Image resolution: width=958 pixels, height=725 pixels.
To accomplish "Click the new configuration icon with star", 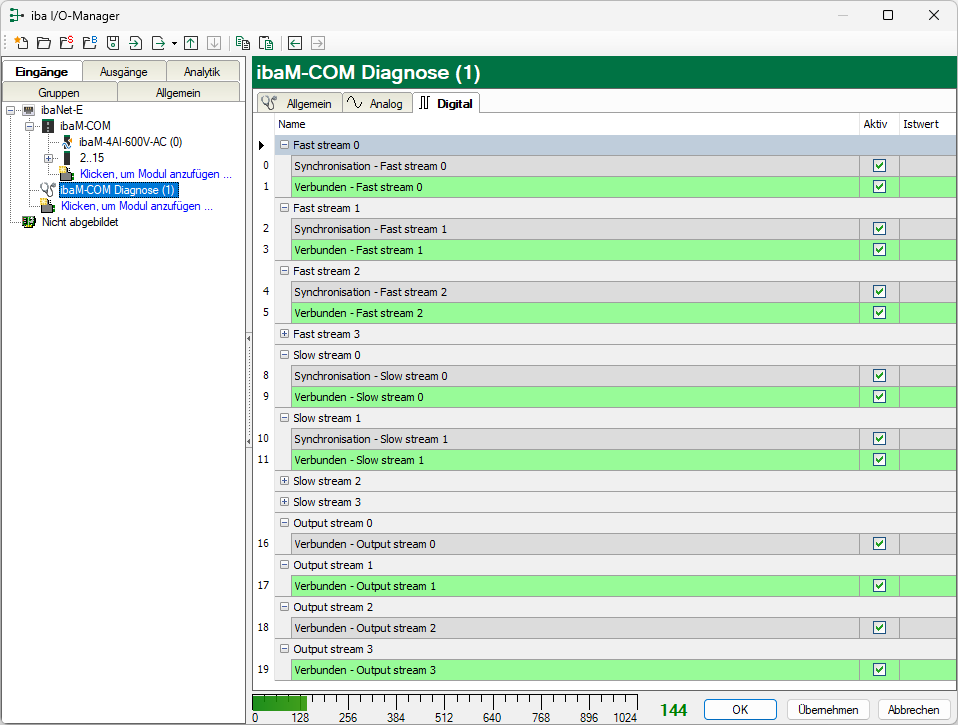I will pyautogui.click(x=21, y=43).
